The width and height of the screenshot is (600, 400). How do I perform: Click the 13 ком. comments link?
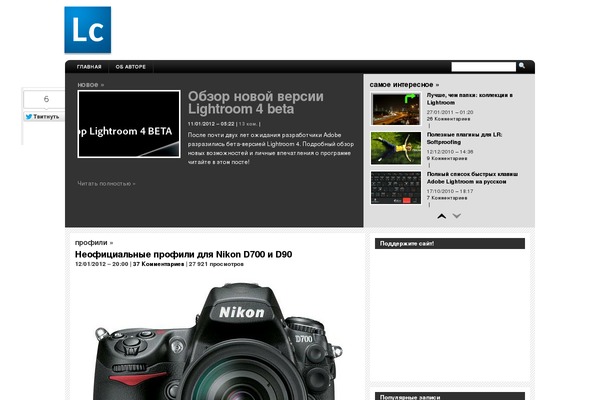(x=248, y=124)
